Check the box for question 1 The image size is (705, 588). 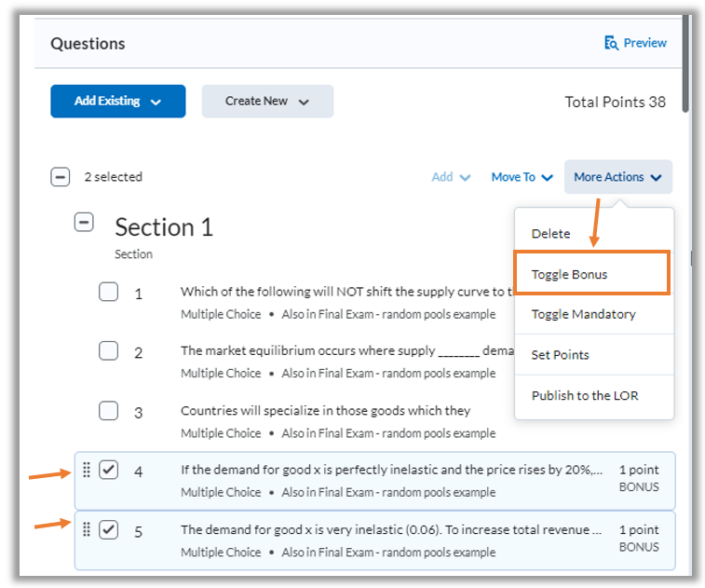(109, 292)
